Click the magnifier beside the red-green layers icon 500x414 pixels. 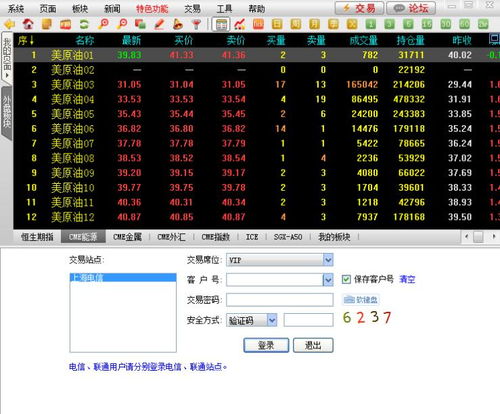point(122,24)
